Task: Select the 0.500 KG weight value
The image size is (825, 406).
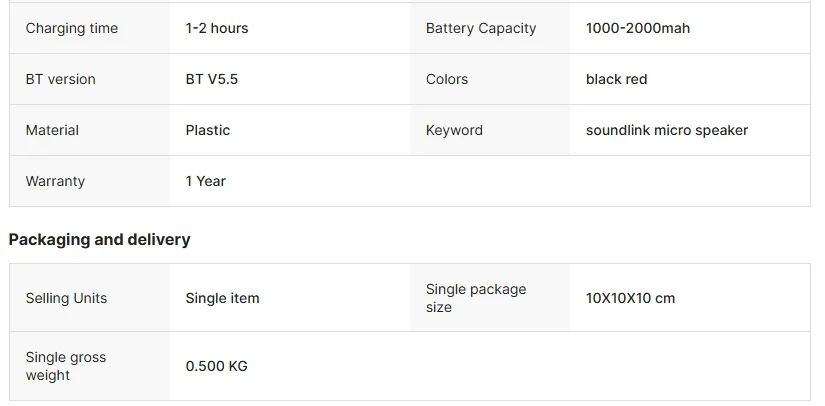Action: click(216, 366)
